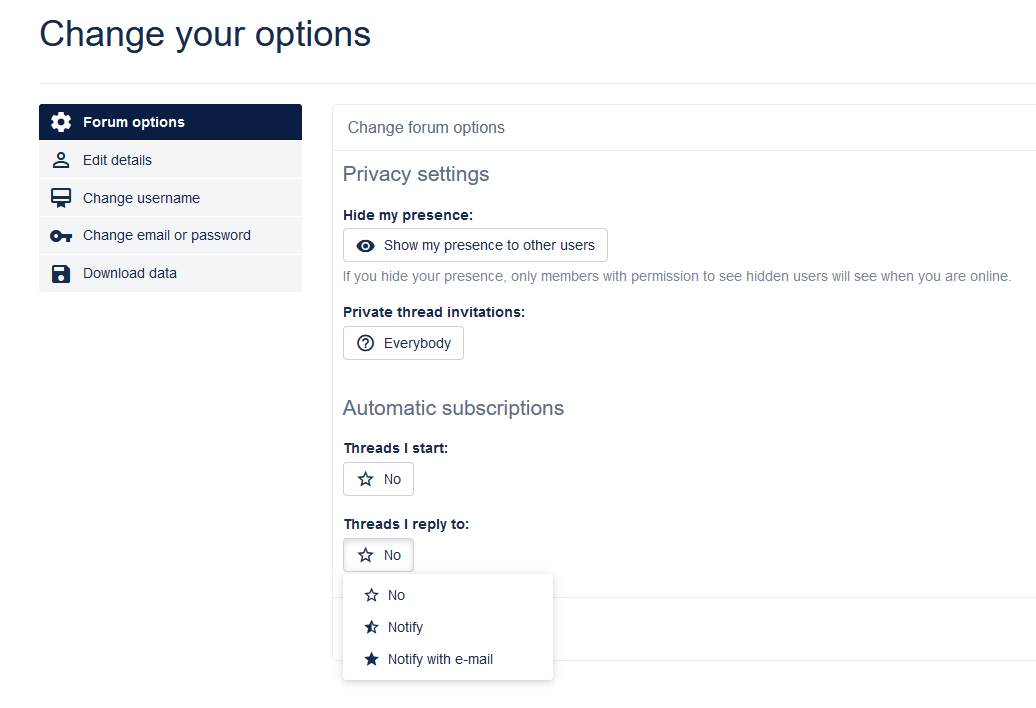Screen dimensions: 1036x708
Task: Choose Notify with e-mail option
Action: [440, 659]
